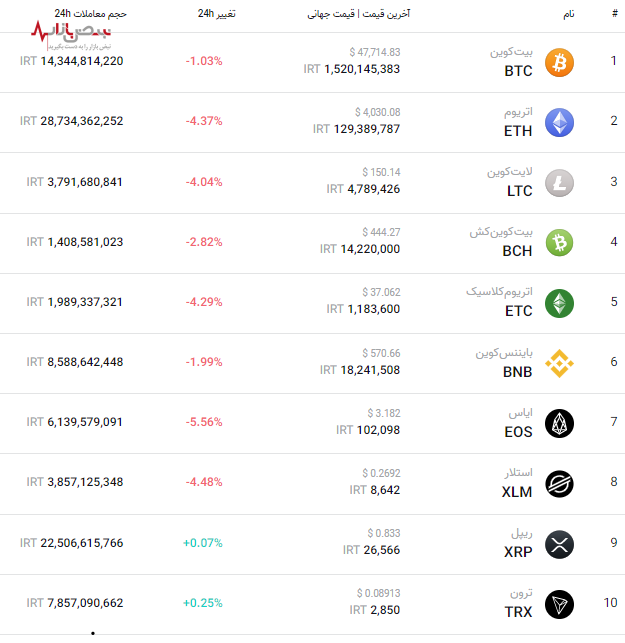Open the BTC name link
Image resolution: width=625 pixels, height=643 pixels.
[517, 71]
